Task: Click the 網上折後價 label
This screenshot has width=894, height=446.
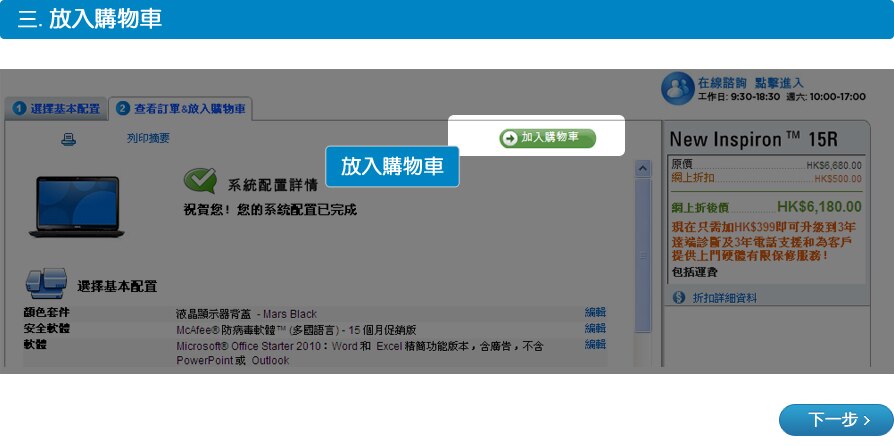Action: click(x=700, y=209)
